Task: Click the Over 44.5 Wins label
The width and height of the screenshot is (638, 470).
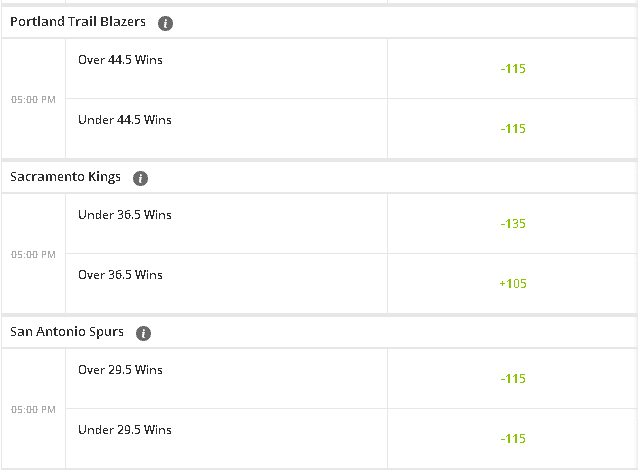Action: [120, 60]
